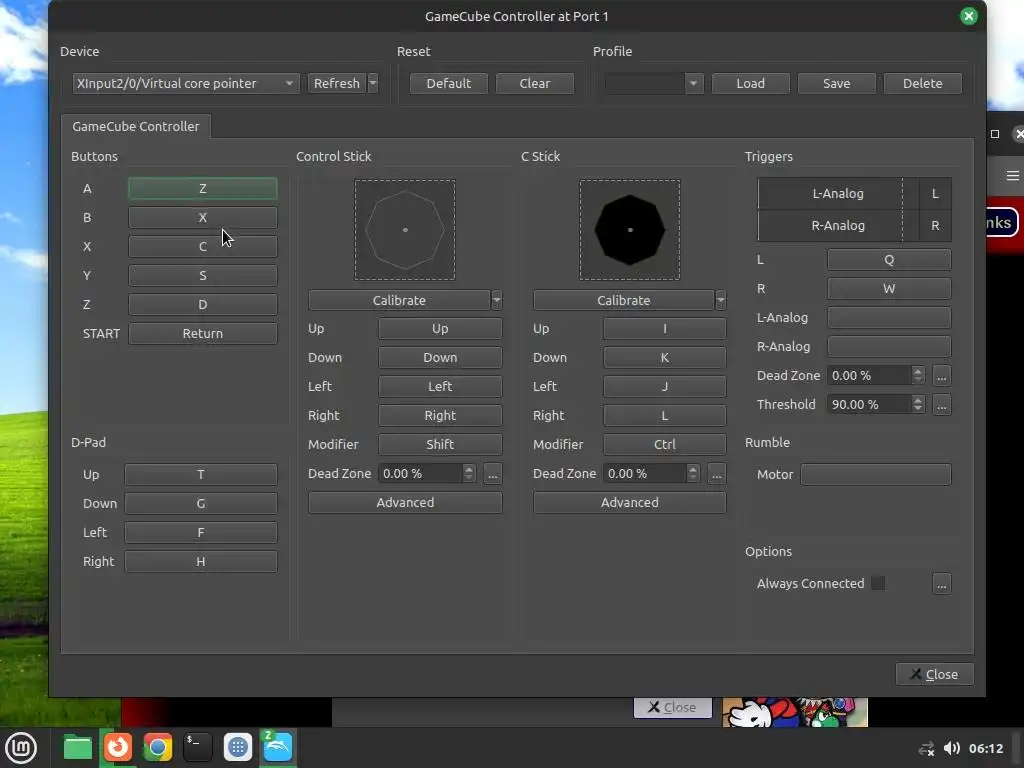Expand Control Stick Calibrate arrow menu
The height and width of the screenshot is (768, 1024).
497,300
